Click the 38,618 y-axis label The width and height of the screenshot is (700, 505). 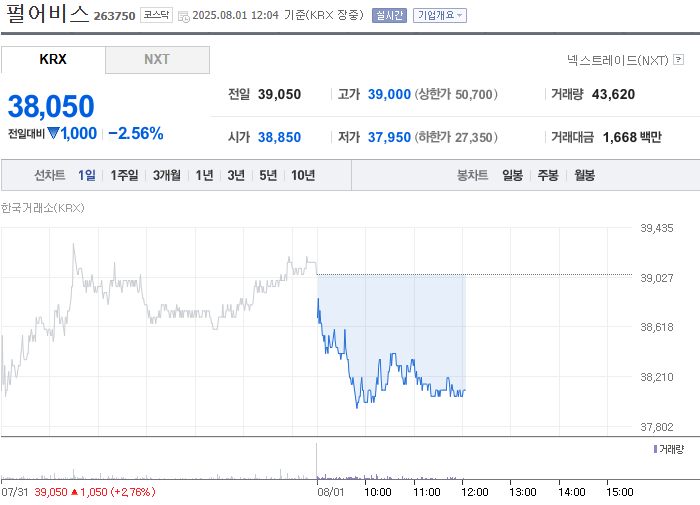pyautogui.click(x=657, y=327)
